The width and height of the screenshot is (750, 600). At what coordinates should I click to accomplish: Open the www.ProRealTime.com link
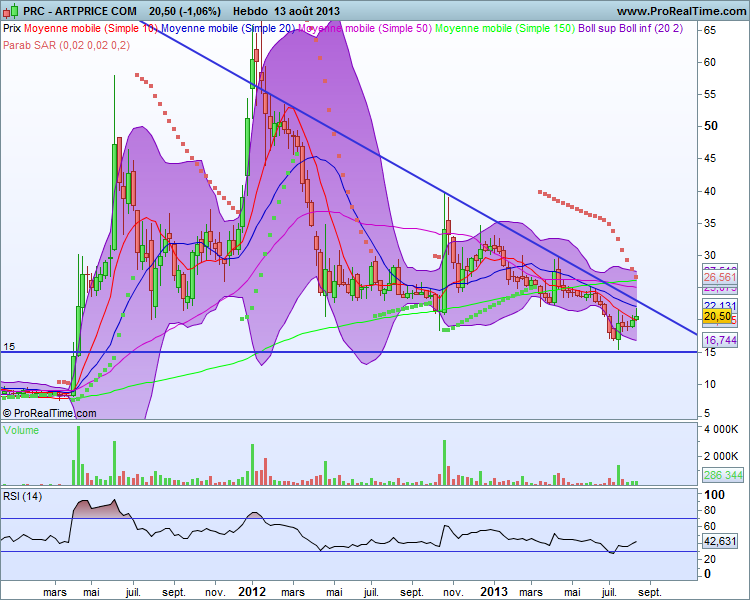click(682, 11)
